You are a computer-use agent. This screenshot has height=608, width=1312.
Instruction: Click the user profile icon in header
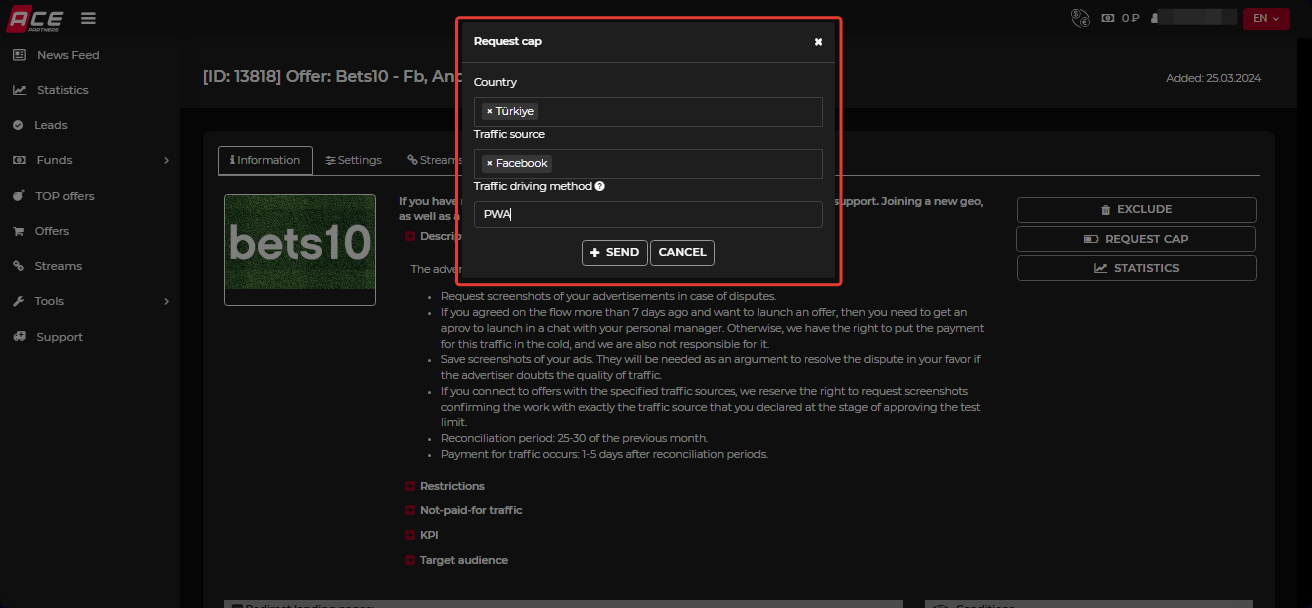pos(1155,18)
